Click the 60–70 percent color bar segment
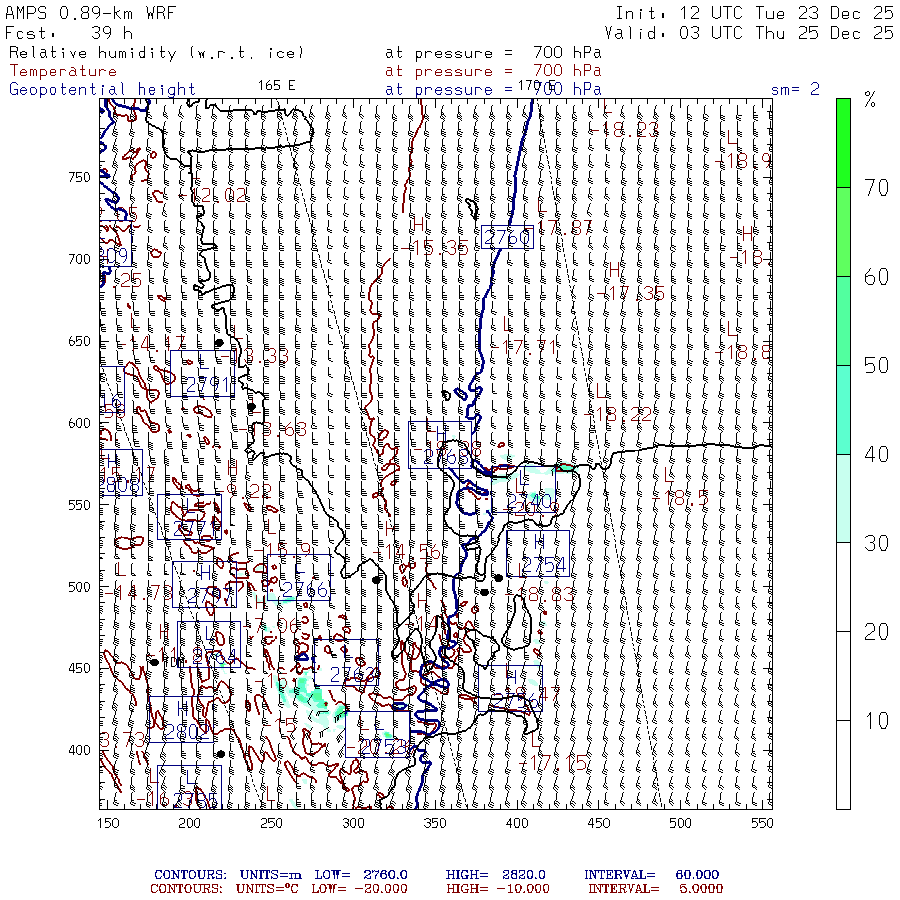The width and height of the screenshot is (900, 900). (843, 232)
